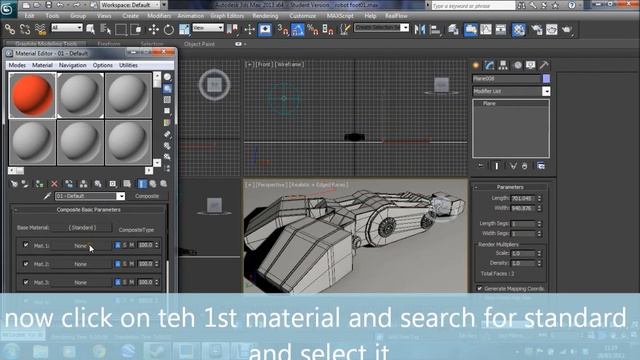Screen dimensions: 640x360
Task: Click the Plane008 object color swatch
Action: point(546,78)
